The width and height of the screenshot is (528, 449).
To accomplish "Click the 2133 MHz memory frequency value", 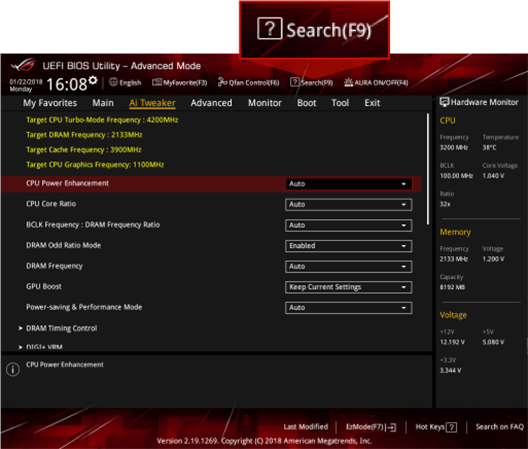I will click(454, 259).
